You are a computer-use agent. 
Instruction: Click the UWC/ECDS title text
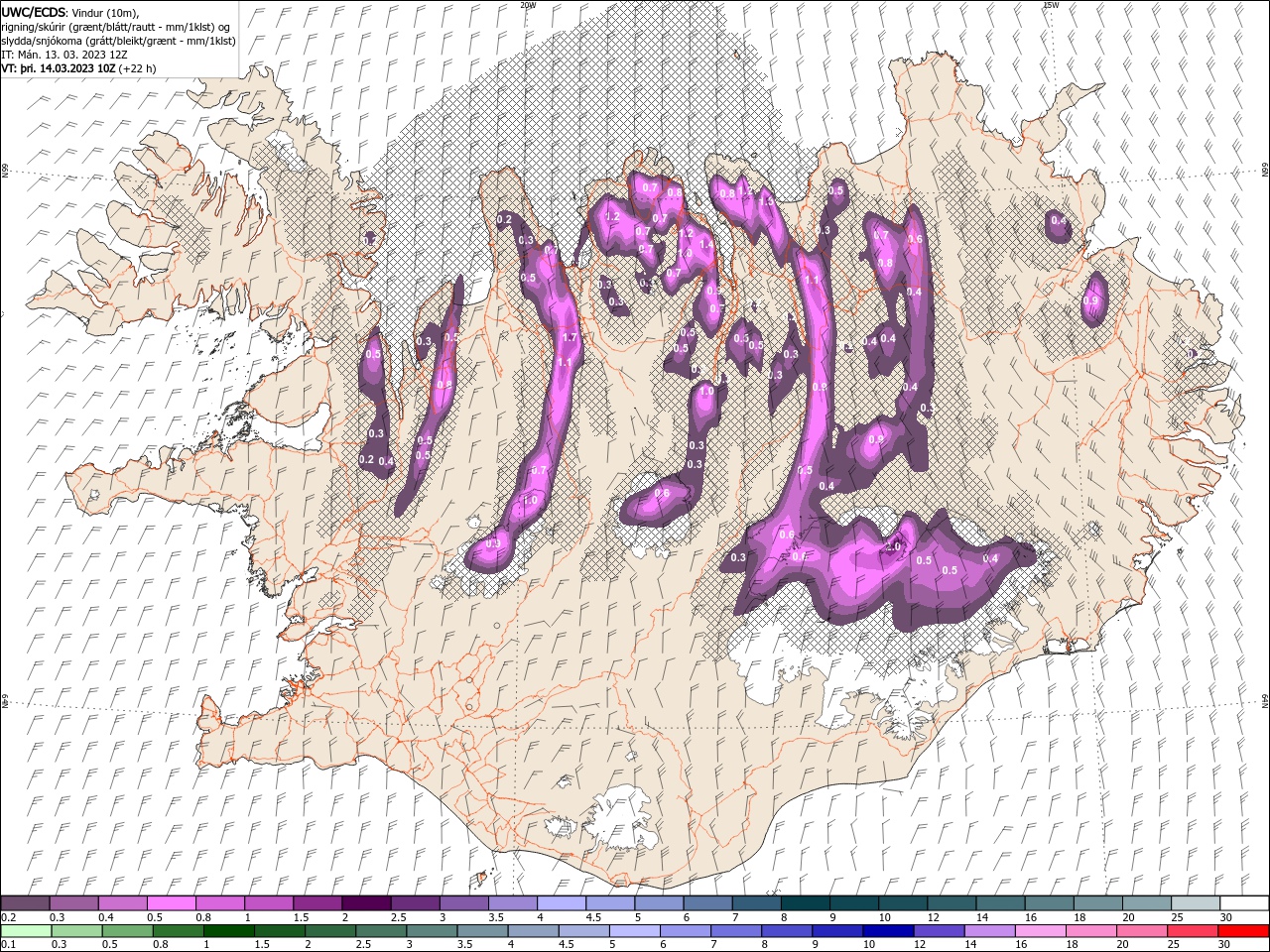tap(35, 11)
